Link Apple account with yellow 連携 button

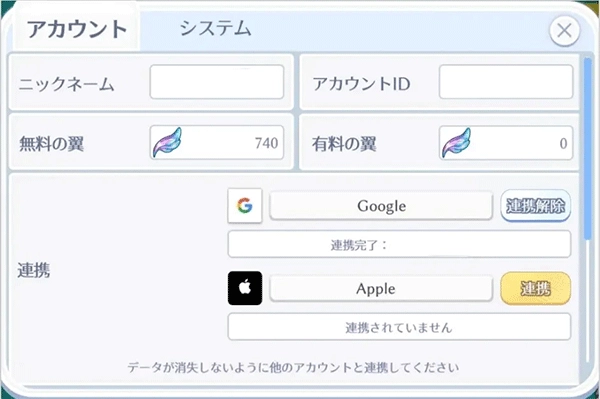(x=535, y=288)
